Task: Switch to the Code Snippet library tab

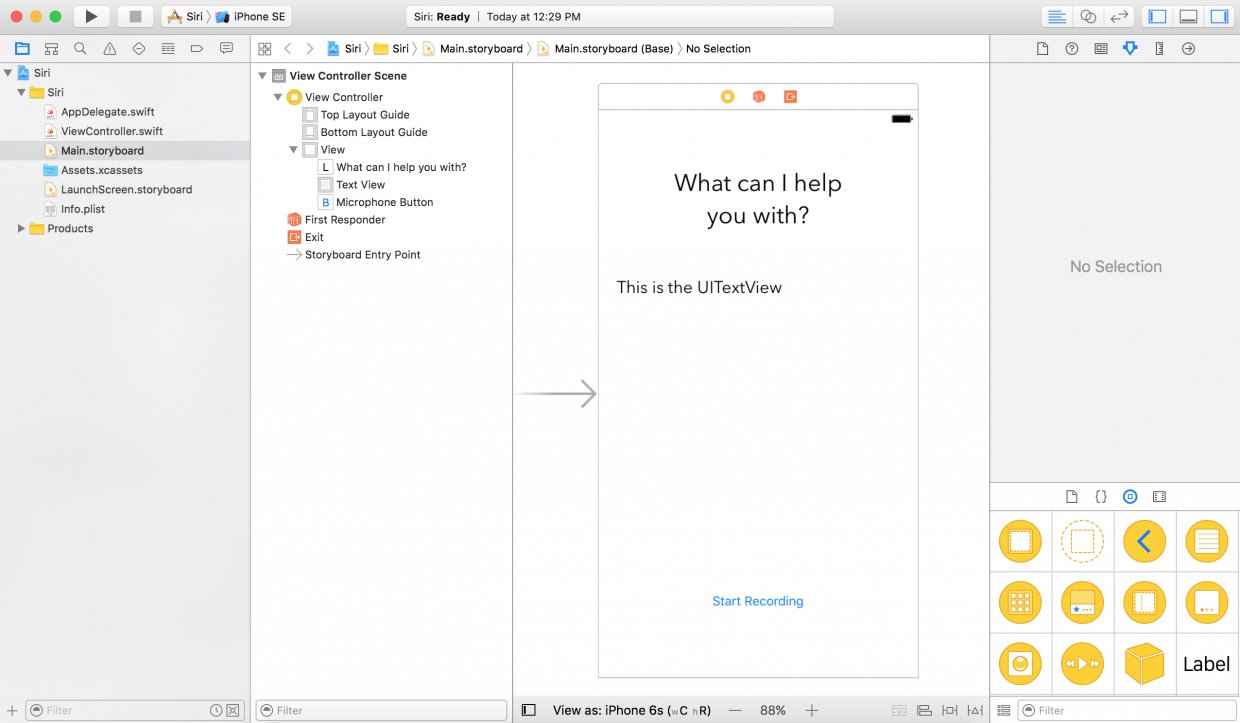Action: coord(1101,496)
